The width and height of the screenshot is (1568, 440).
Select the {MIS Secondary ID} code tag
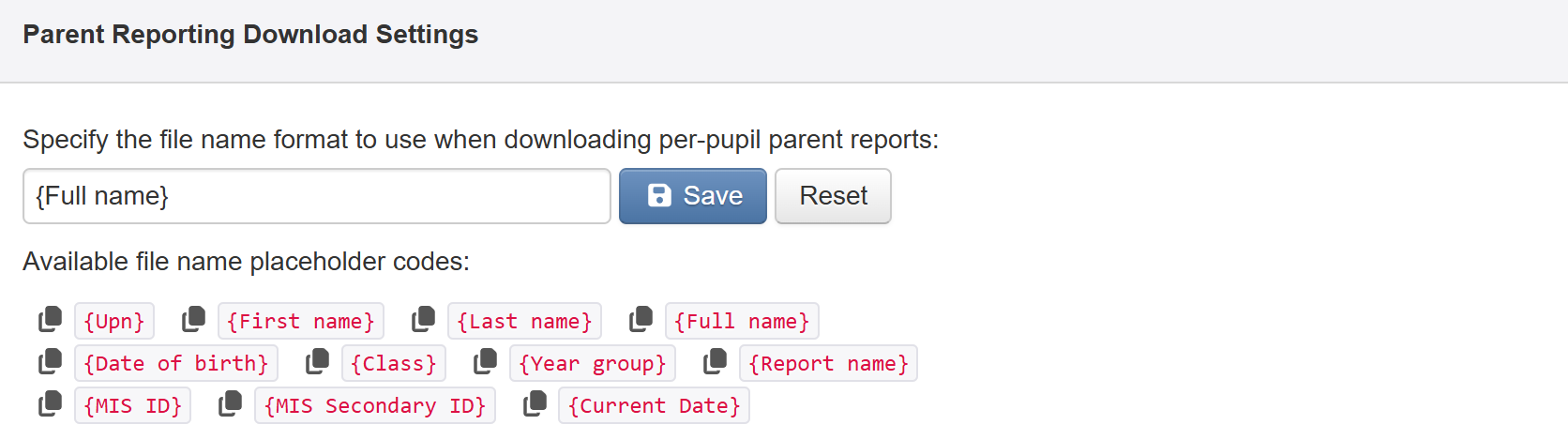point(374,406)
